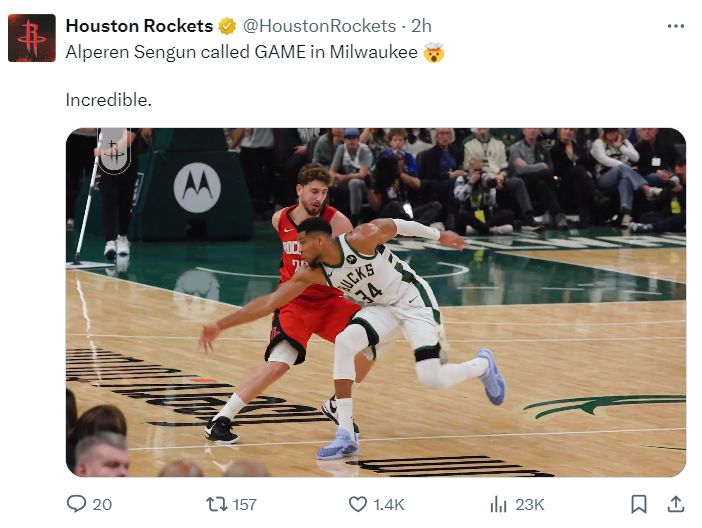Click the Motorola logo in the photo
Screen dimensions: 702x528
[197, 187]
